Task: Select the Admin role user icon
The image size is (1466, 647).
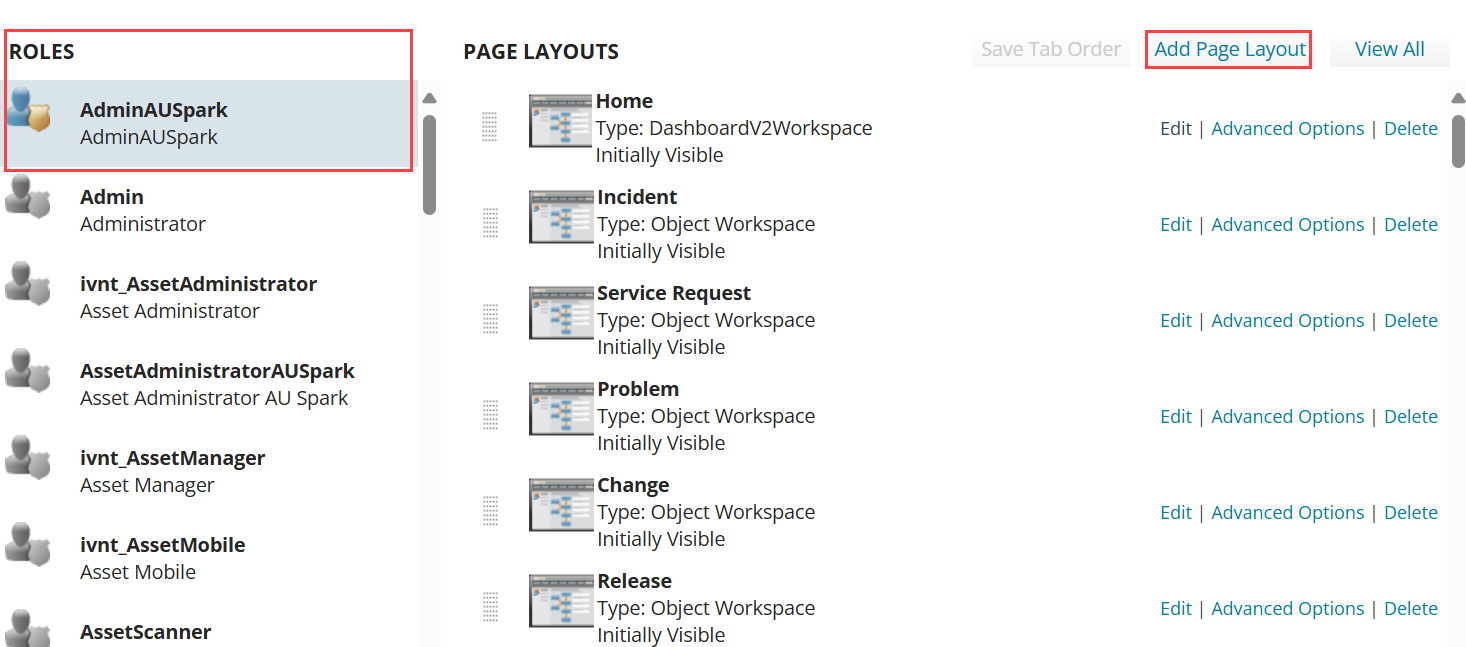Action: click(x=27, y=198)
